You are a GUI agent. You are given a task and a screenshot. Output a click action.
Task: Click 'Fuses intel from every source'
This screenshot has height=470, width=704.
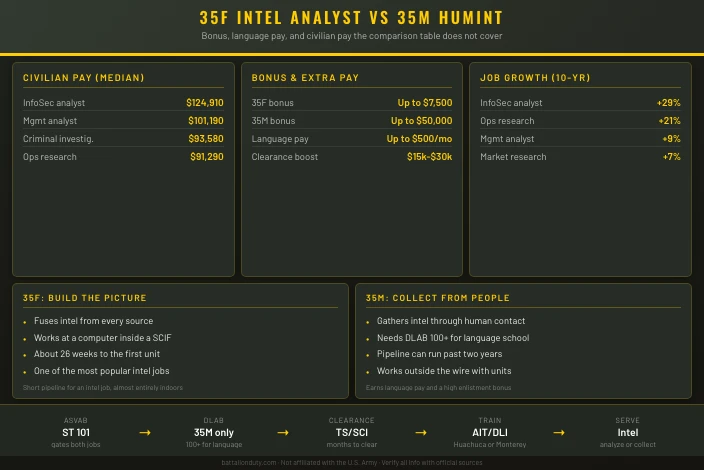[x=93, y=321]
